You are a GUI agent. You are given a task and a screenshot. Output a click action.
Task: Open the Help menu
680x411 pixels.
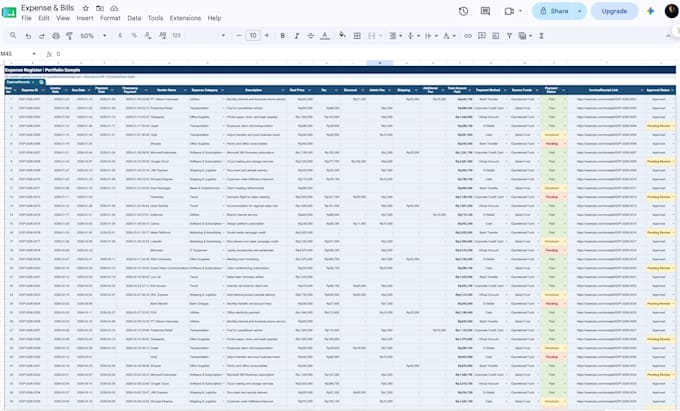[214, 18]
